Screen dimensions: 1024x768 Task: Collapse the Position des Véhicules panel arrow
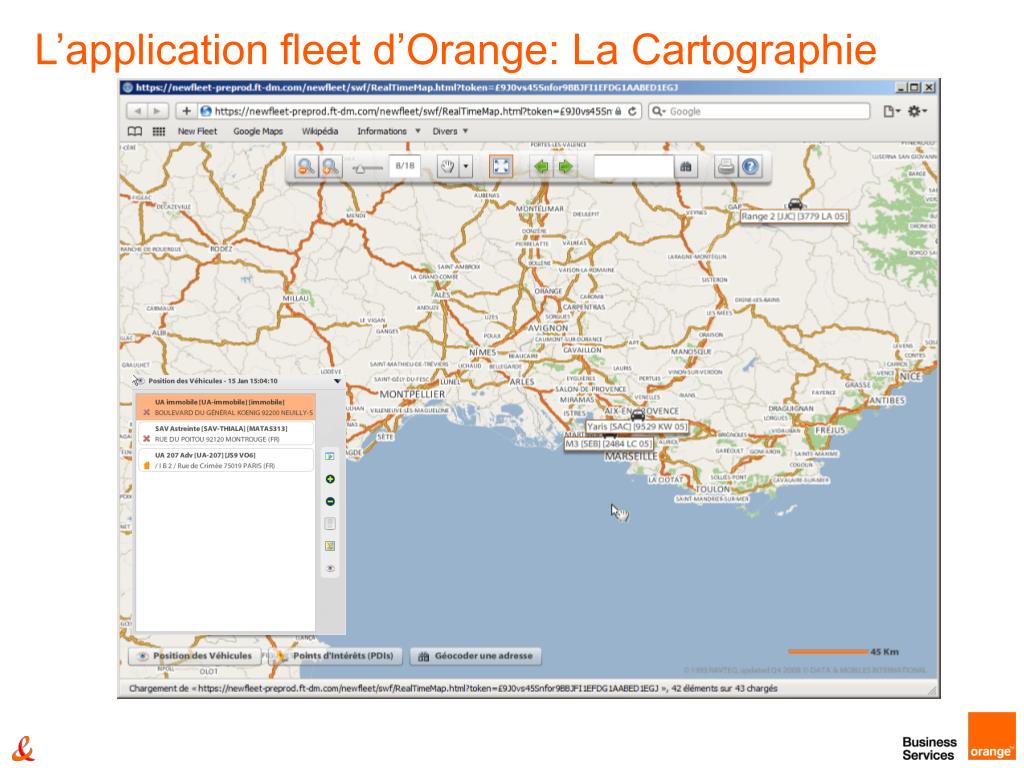tap(337, 381)
